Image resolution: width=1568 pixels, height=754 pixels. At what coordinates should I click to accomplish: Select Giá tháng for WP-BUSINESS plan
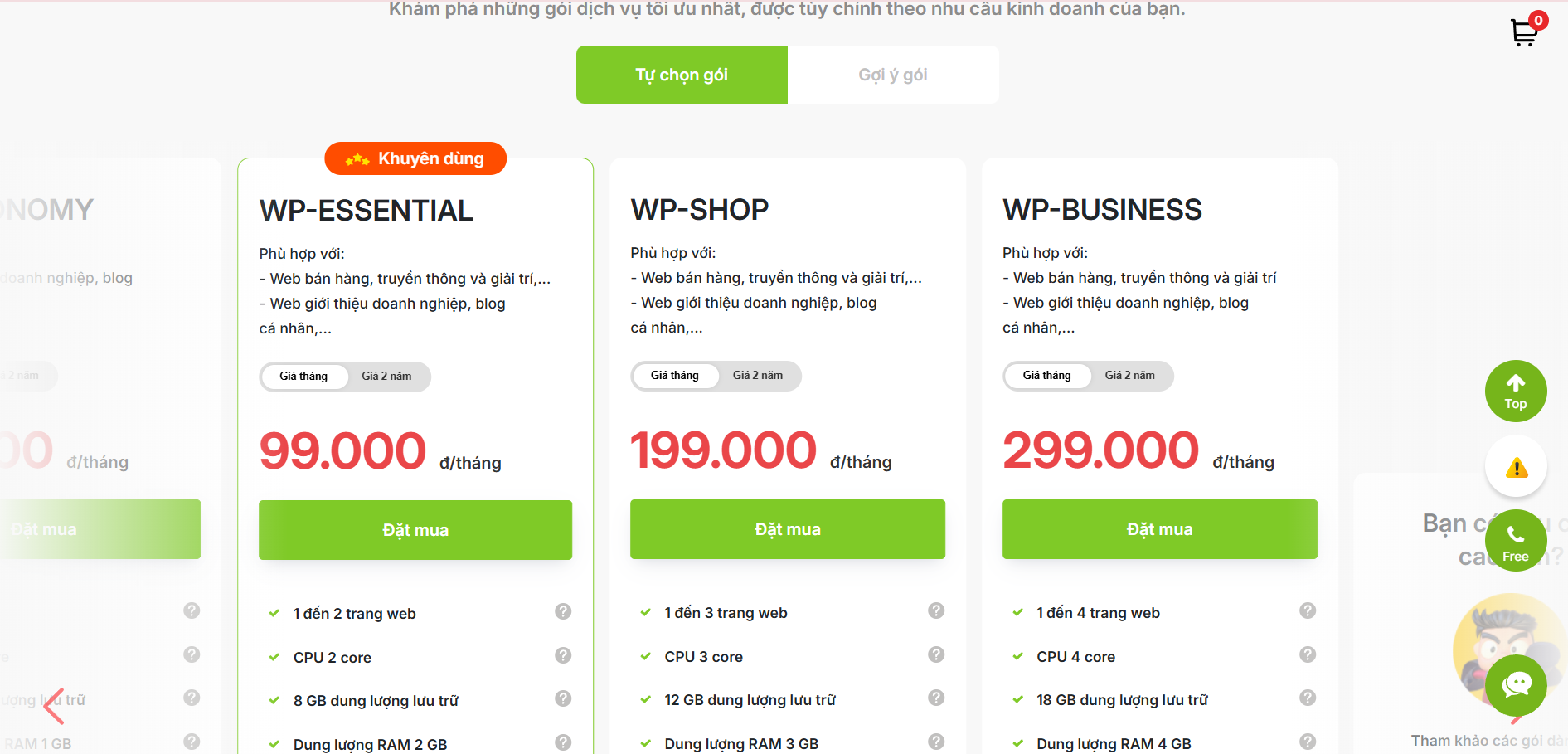[x=1046, y=376]
